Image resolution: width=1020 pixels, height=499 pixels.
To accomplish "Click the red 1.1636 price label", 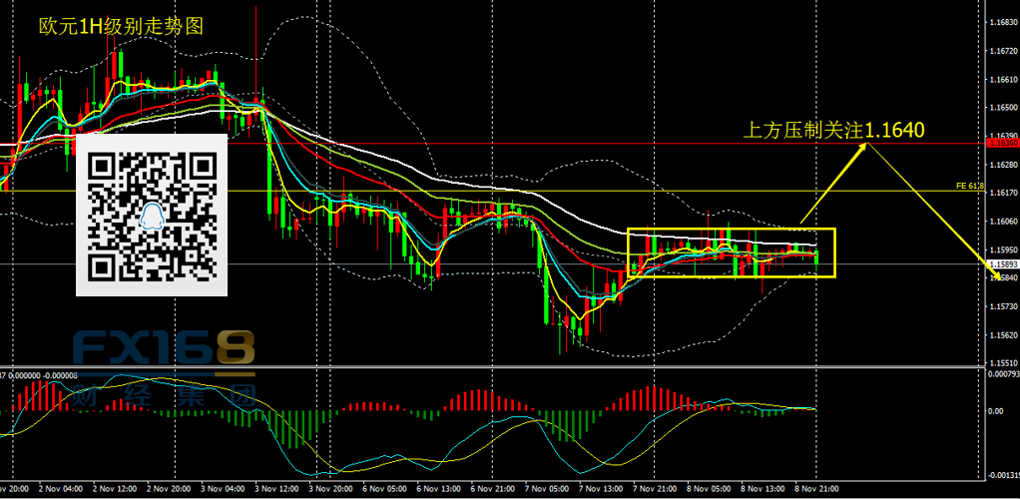I will [x=1001, y=143].
